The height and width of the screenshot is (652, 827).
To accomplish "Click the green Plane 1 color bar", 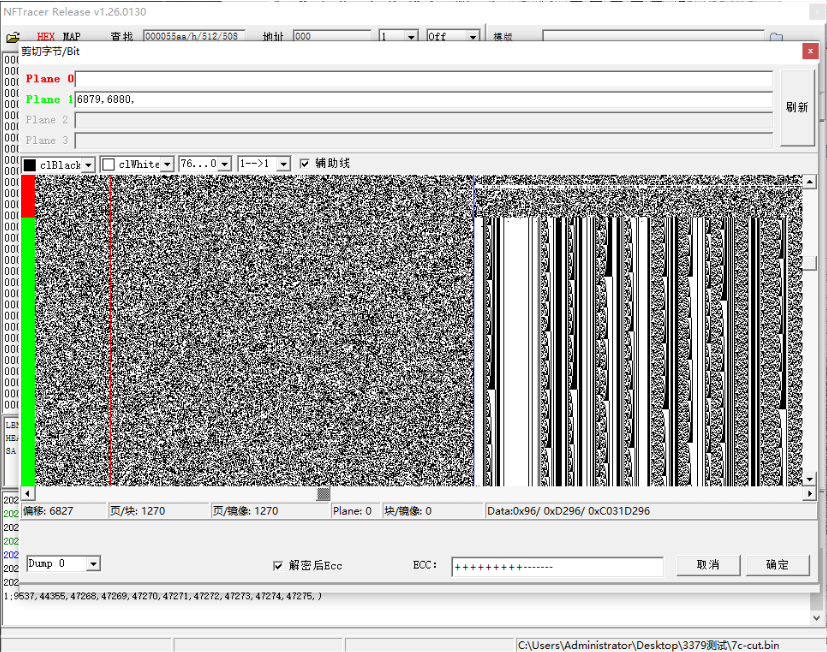I will click(28, 351).
